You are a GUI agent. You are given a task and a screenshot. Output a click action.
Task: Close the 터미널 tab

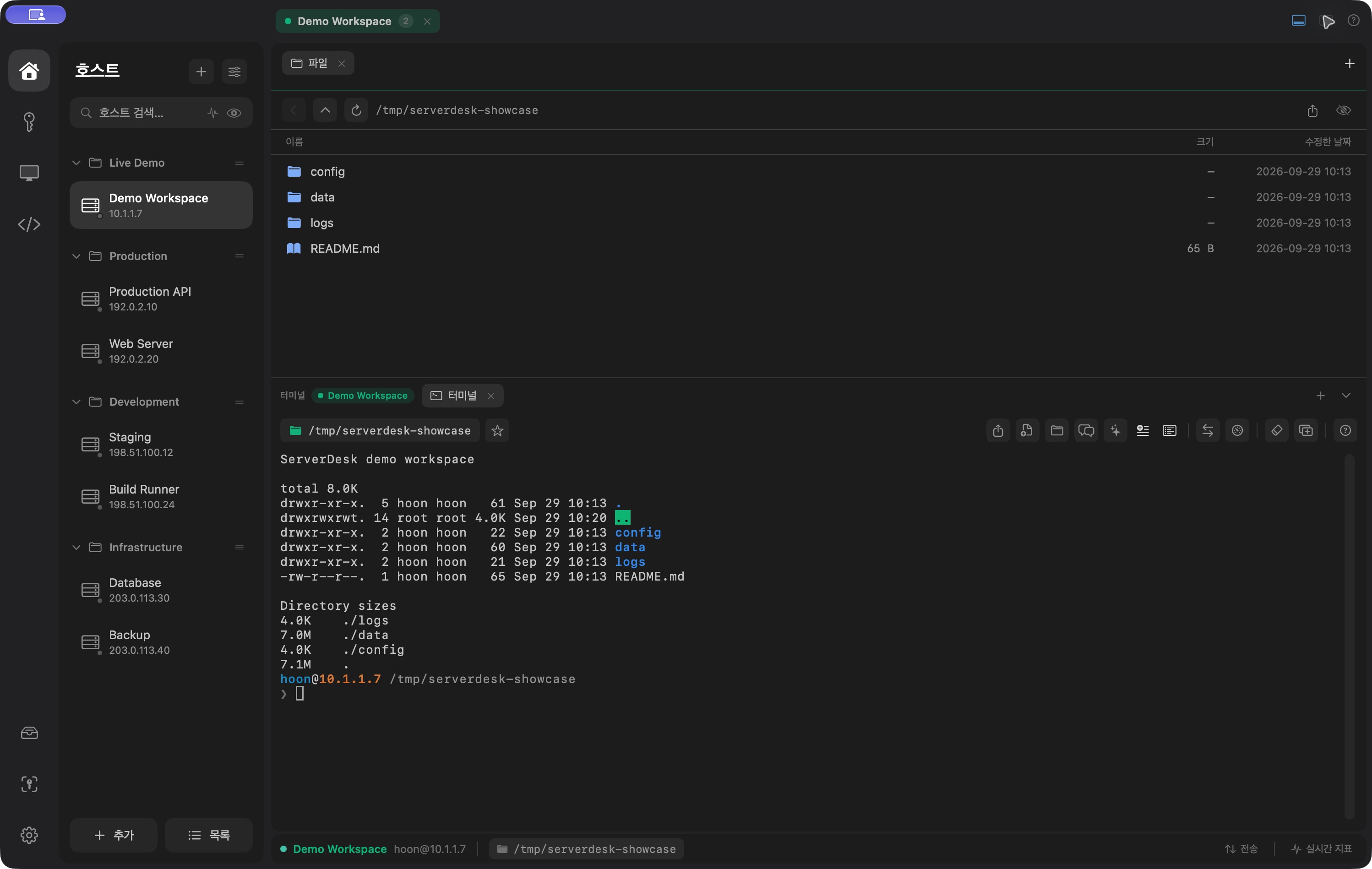tap(491, 396)
